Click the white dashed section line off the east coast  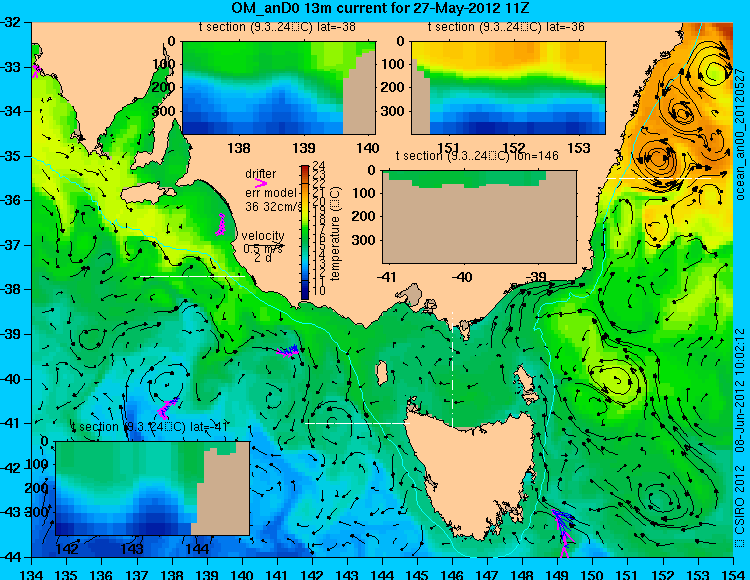(660, 178)
